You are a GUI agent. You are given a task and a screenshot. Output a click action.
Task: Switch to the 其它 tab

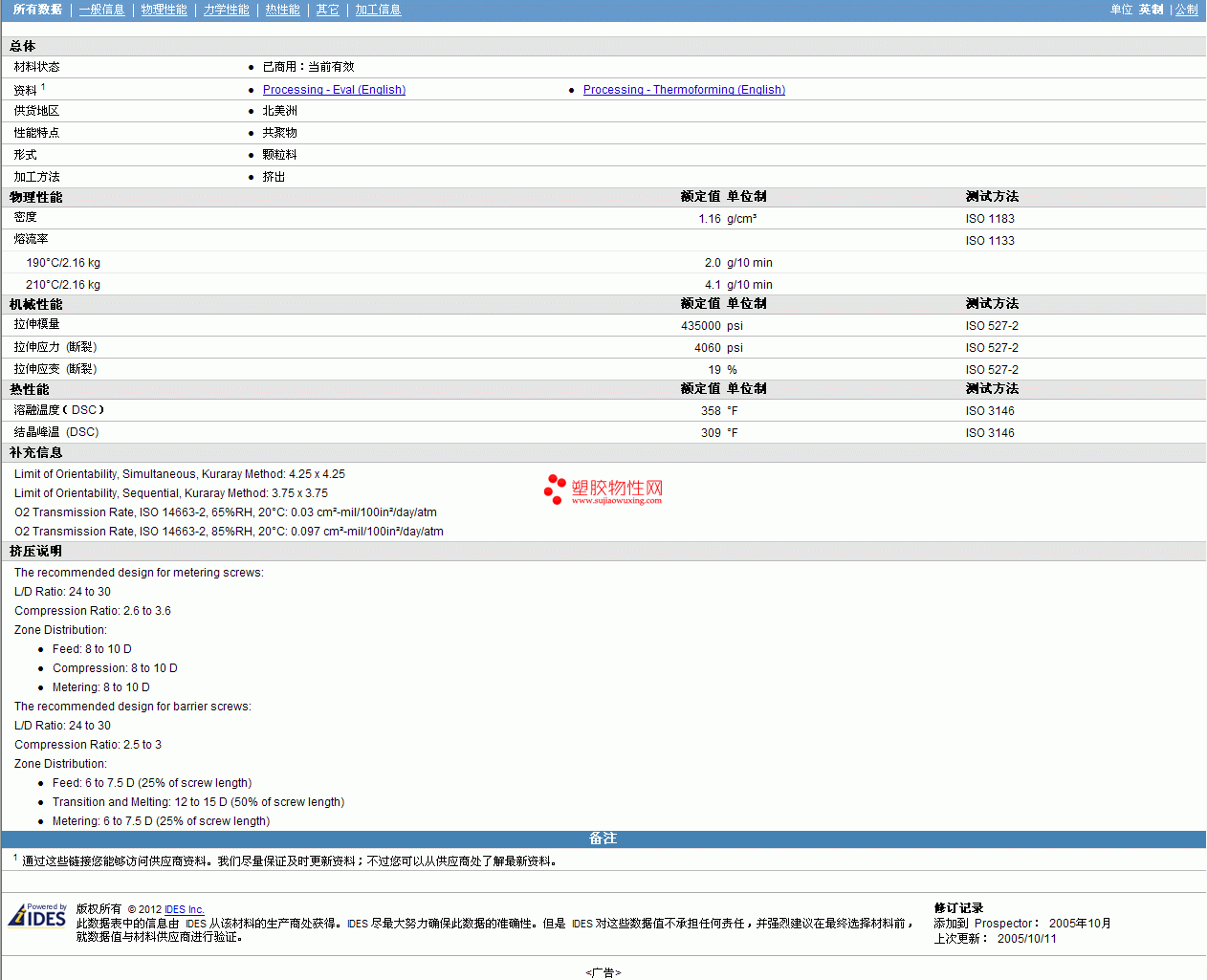point(327,10)
